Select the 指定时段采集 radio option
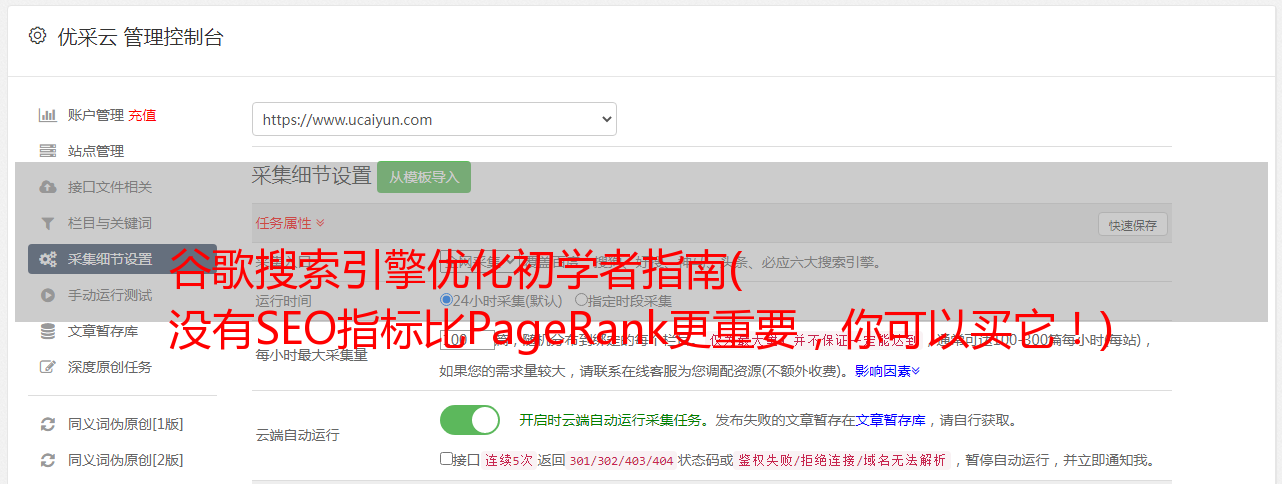 coord(581,300)
